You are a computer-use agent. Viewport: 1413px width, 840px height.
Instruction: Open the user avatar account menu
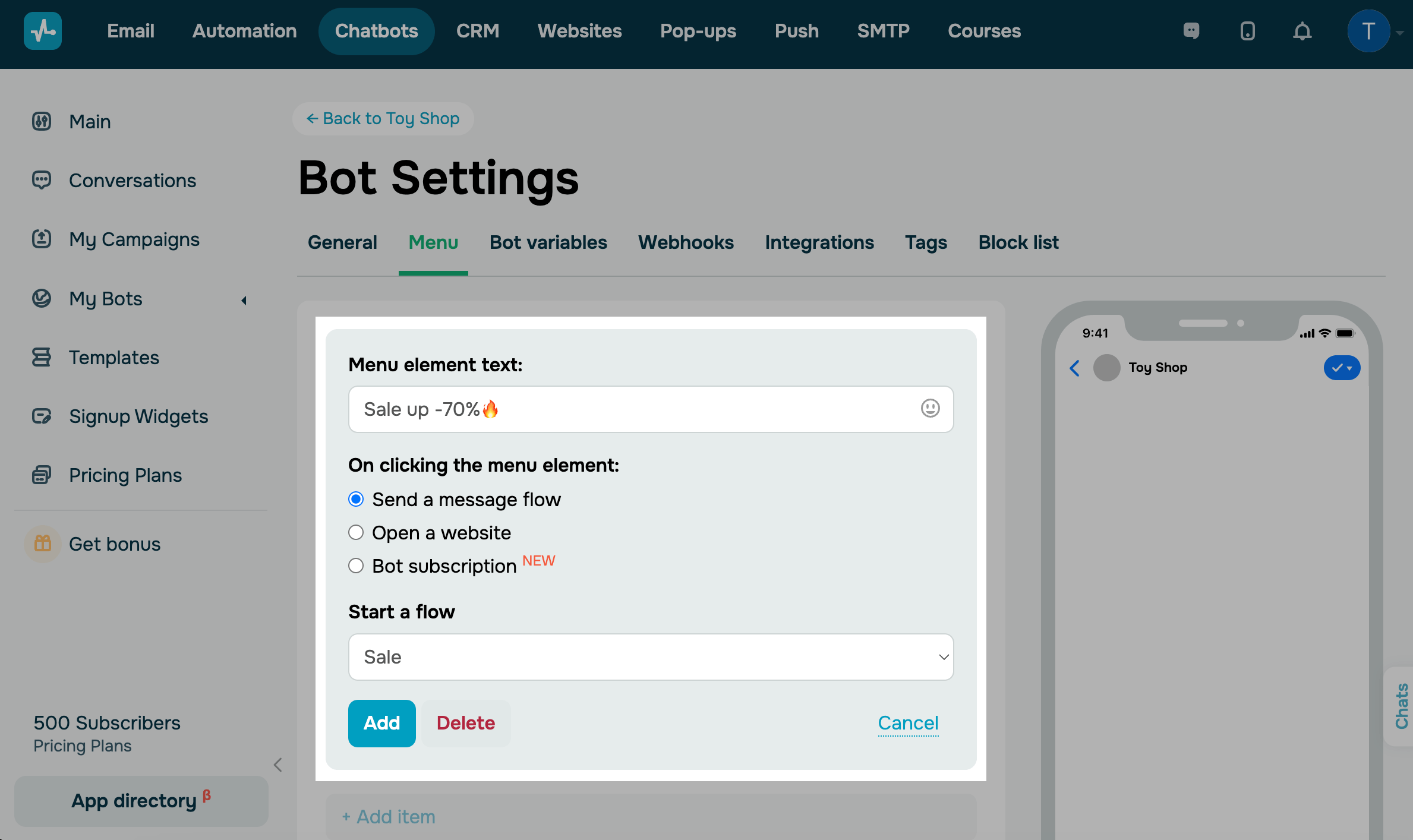tap(1368, 31)
